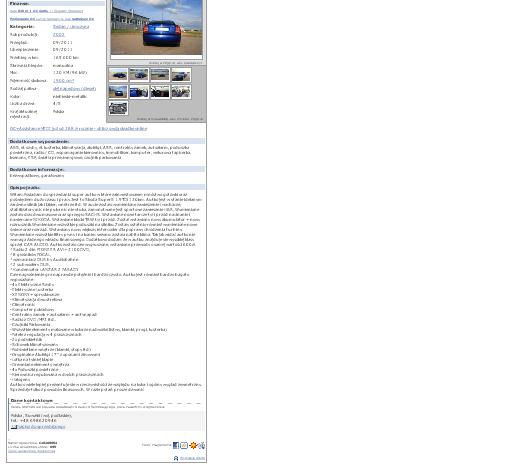Click the send email link under the phone number
This screenshot has width=512, height=466.
pyautogui.click(x=41, y=427)
